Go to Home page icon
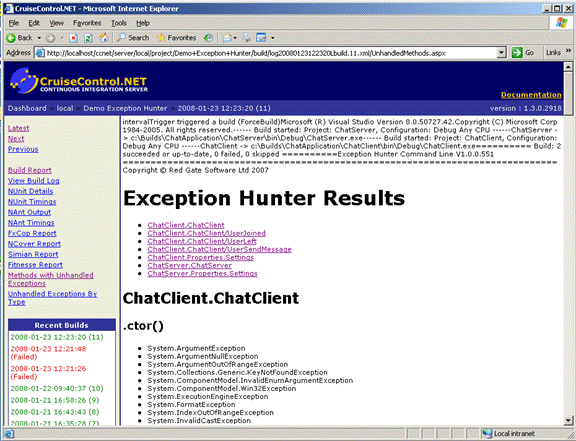 (x=104, y=37)
